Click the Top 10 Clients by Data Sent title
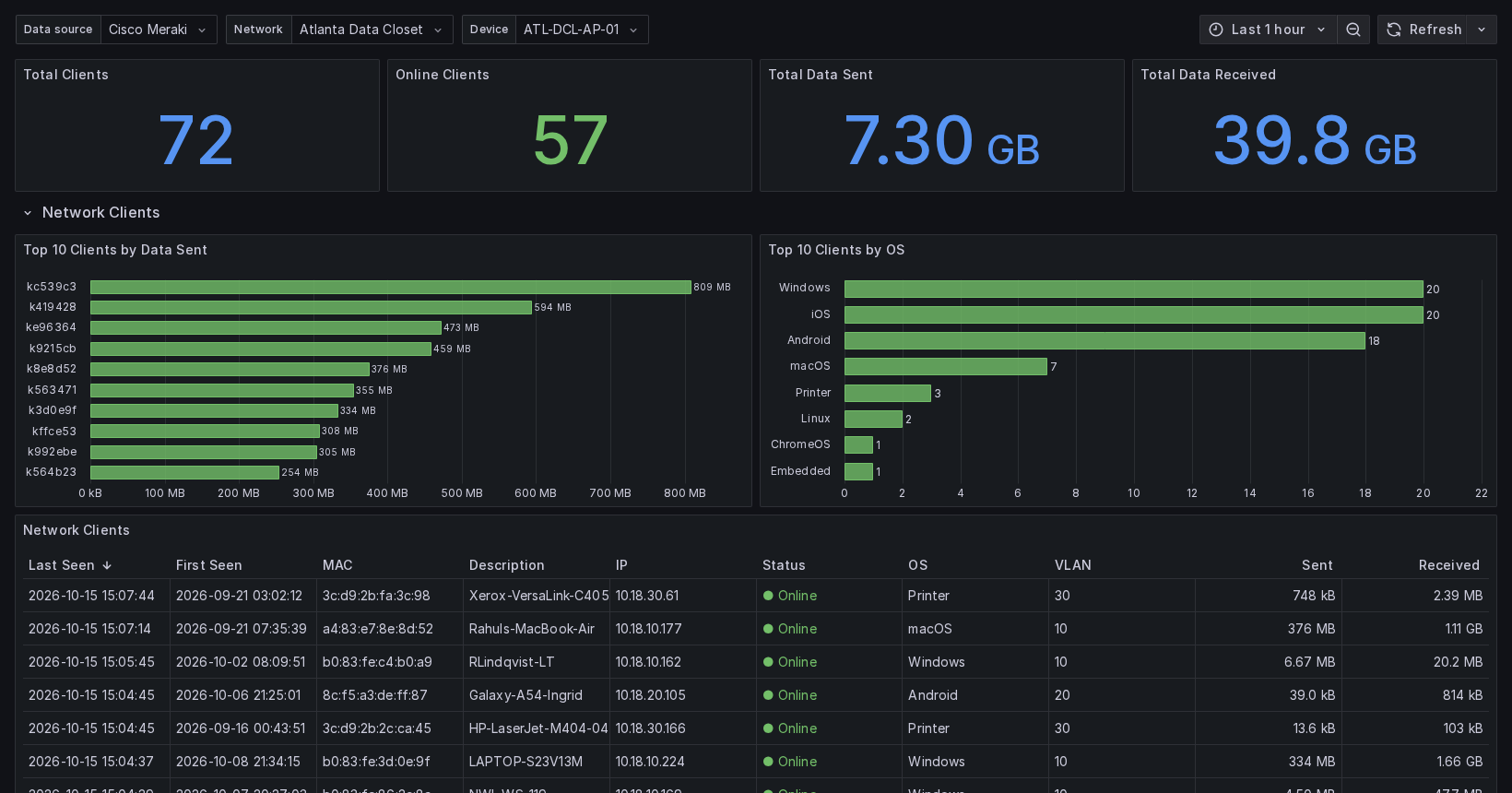 (x=115, y=250)
